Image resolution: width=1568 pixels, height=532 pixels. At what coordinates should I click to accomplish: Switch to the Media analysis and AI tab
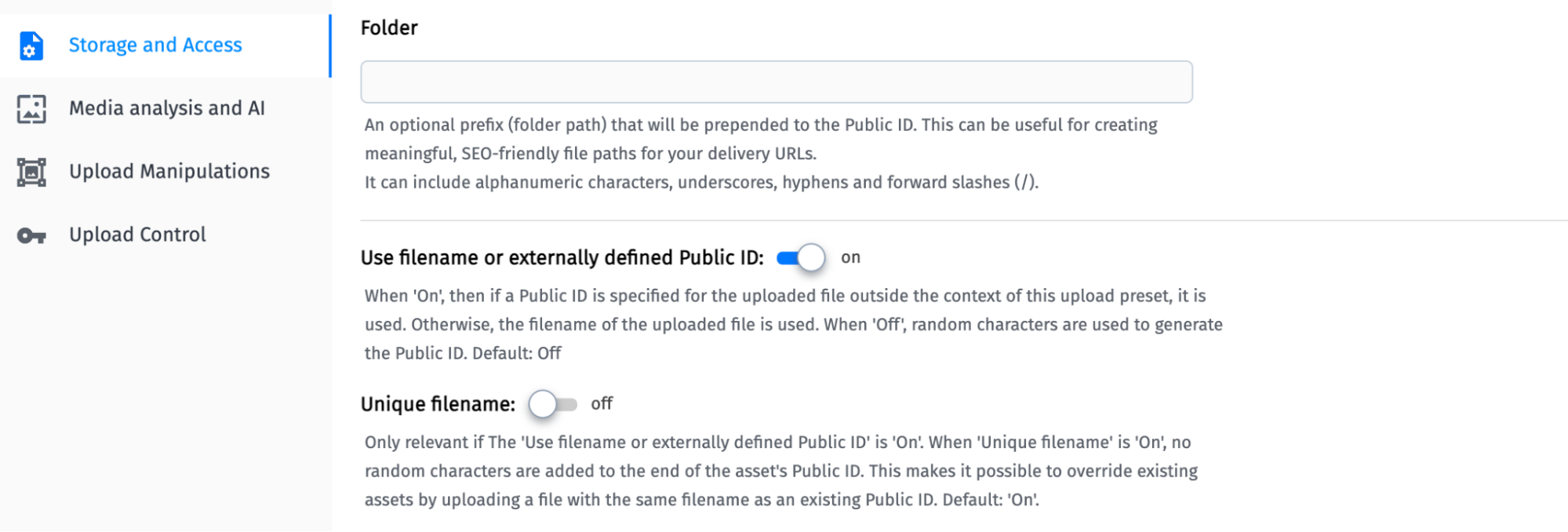[166, 108]
